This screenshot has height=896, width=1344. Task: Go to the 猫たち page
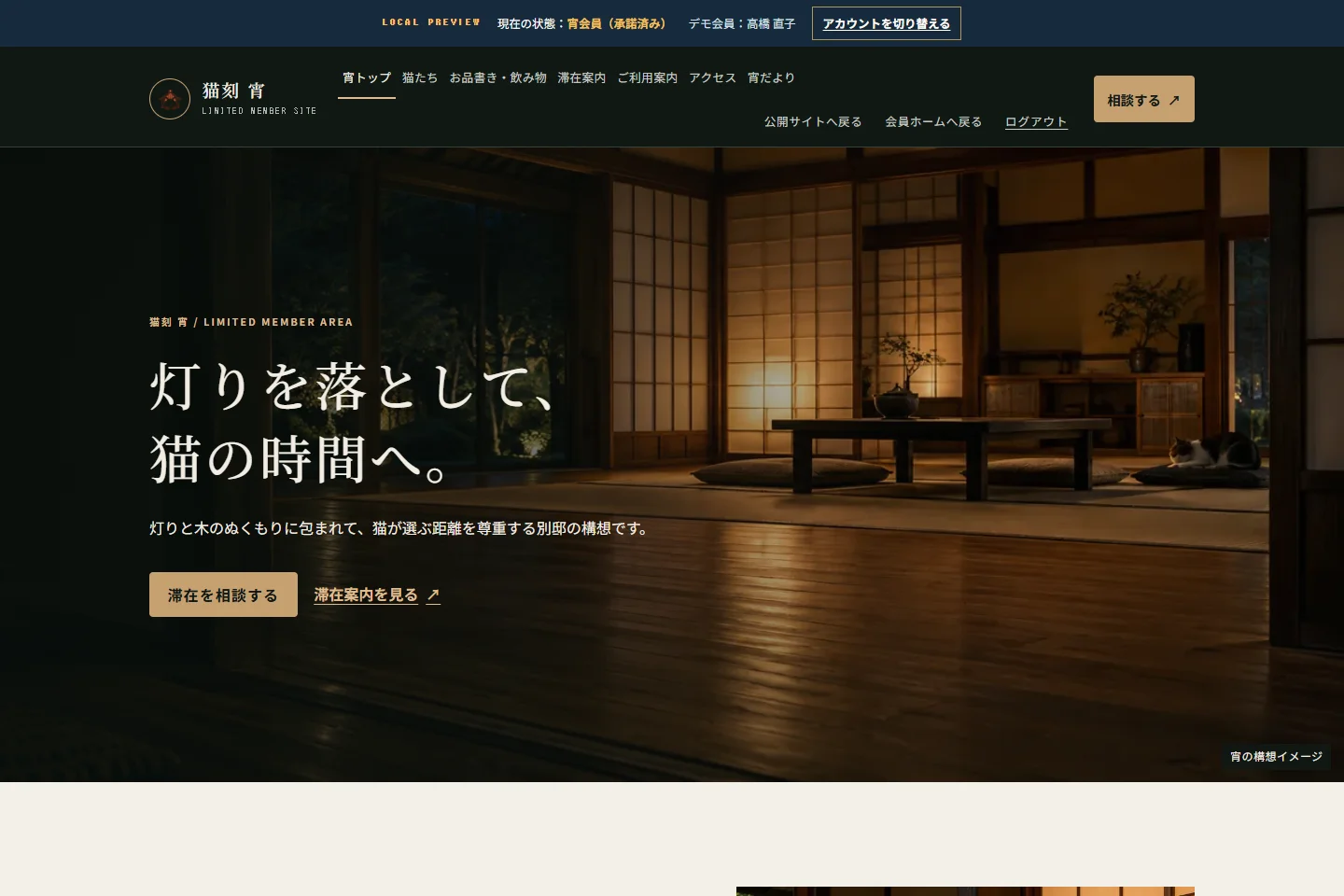coord(420,78)
